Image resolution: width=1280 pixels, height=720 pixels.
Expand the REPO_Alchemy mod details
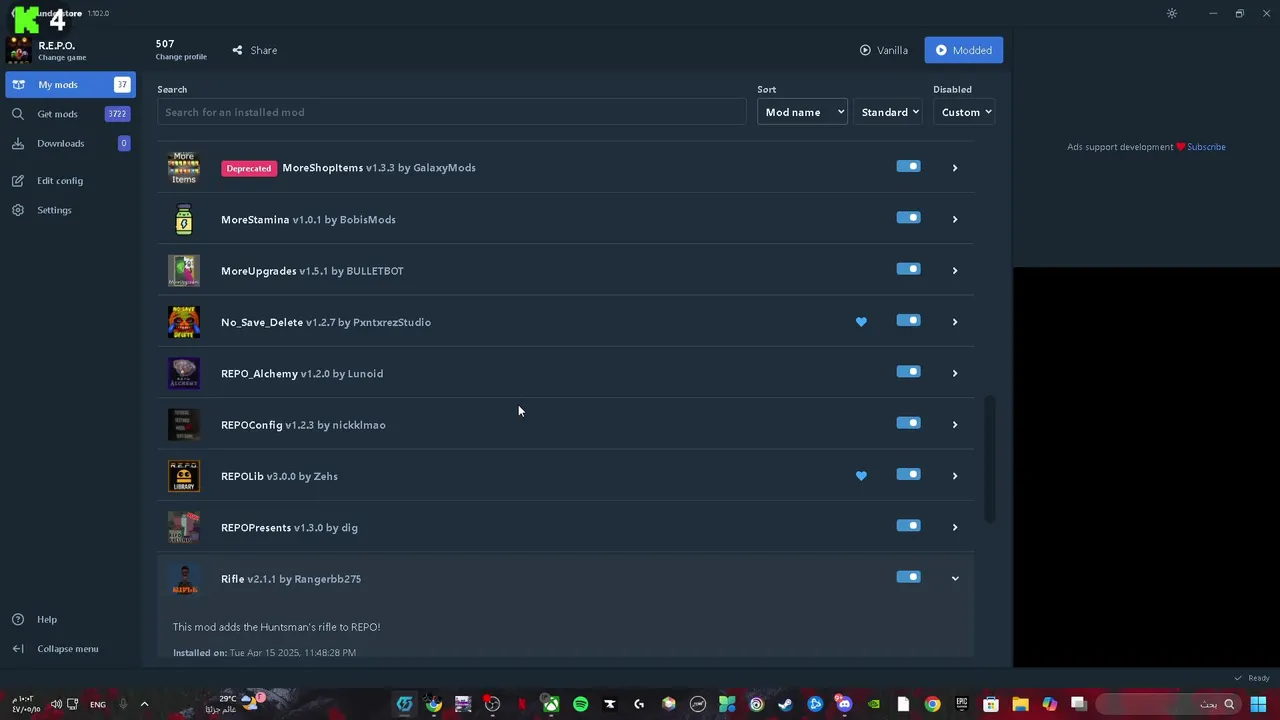[x=955, y=373]
